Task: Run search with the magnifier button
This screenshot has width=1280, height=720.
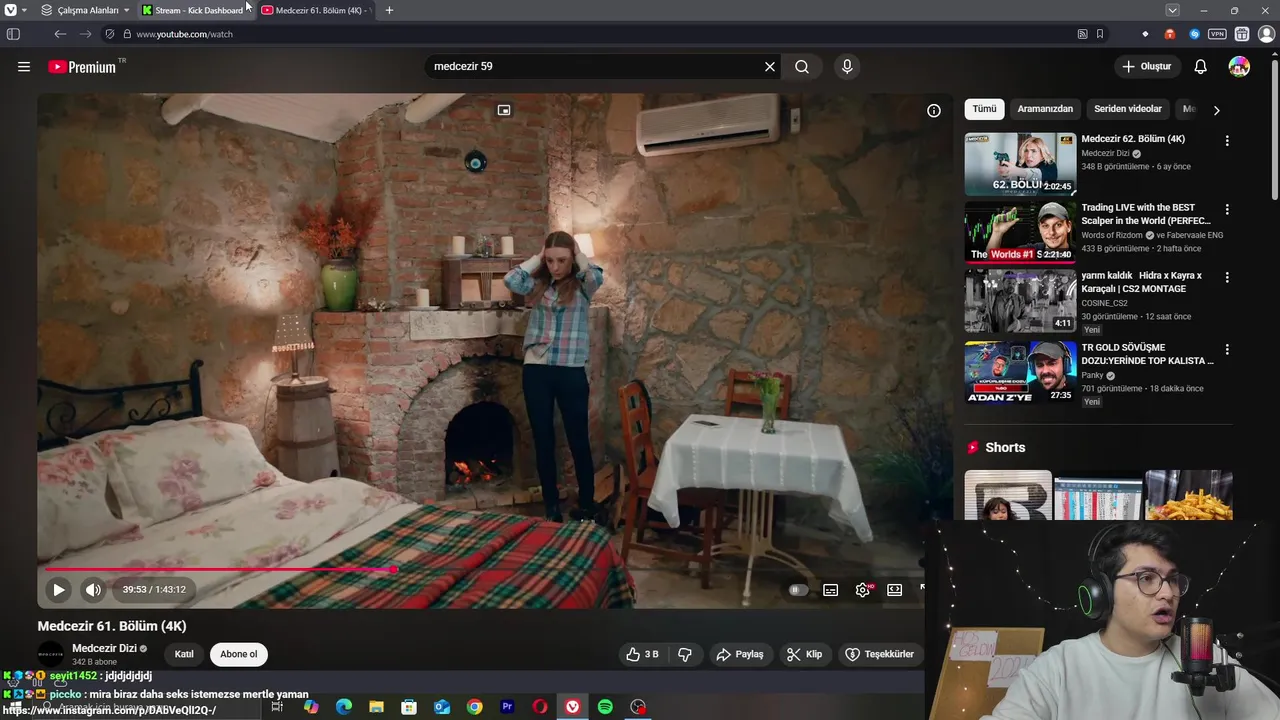Action: [x=802, y=67]
